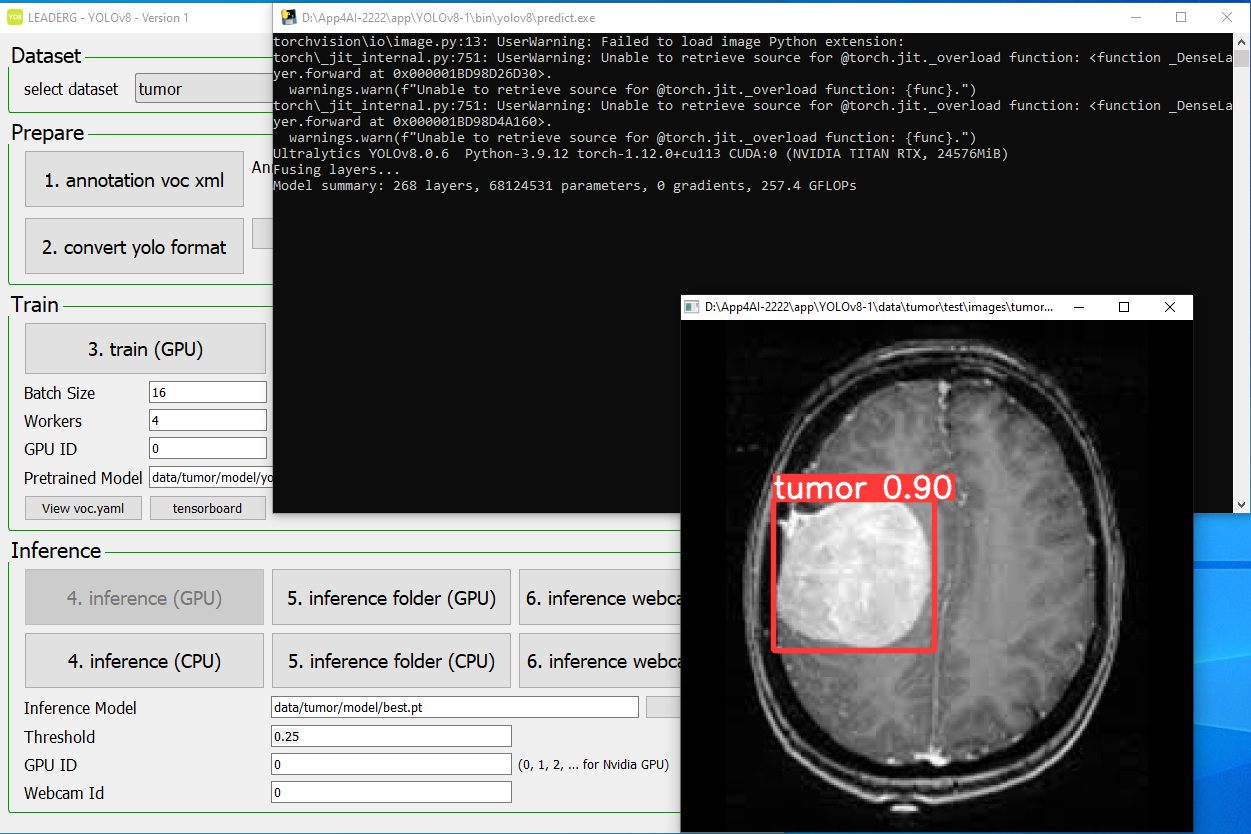Click the Threshold field showing 0.25
This screenshot has height=834, width=1251.
pos(391,736)
